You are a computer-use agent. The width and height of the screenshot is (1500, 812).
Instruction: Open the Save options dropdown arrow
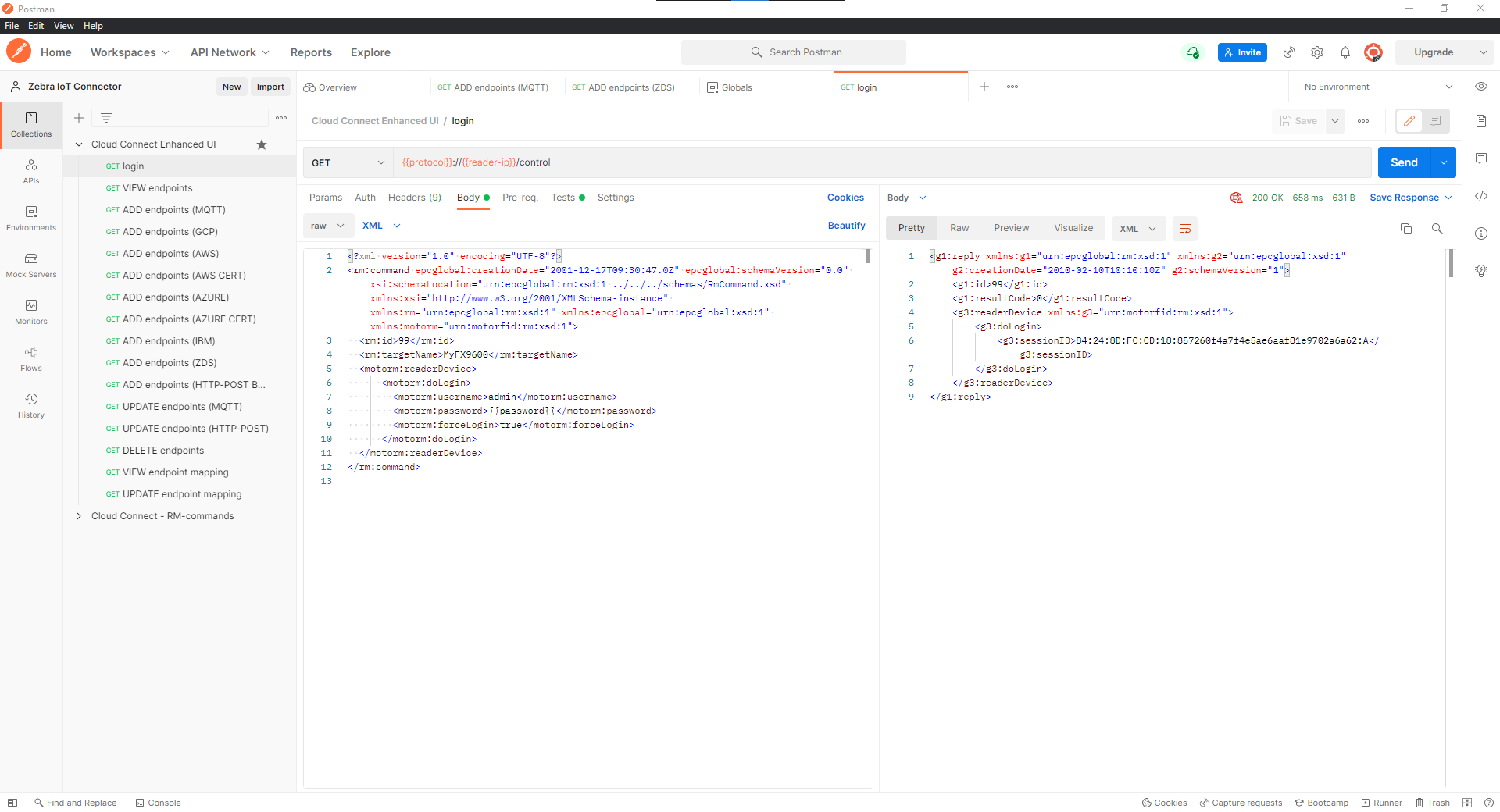tap(1335, 121)
